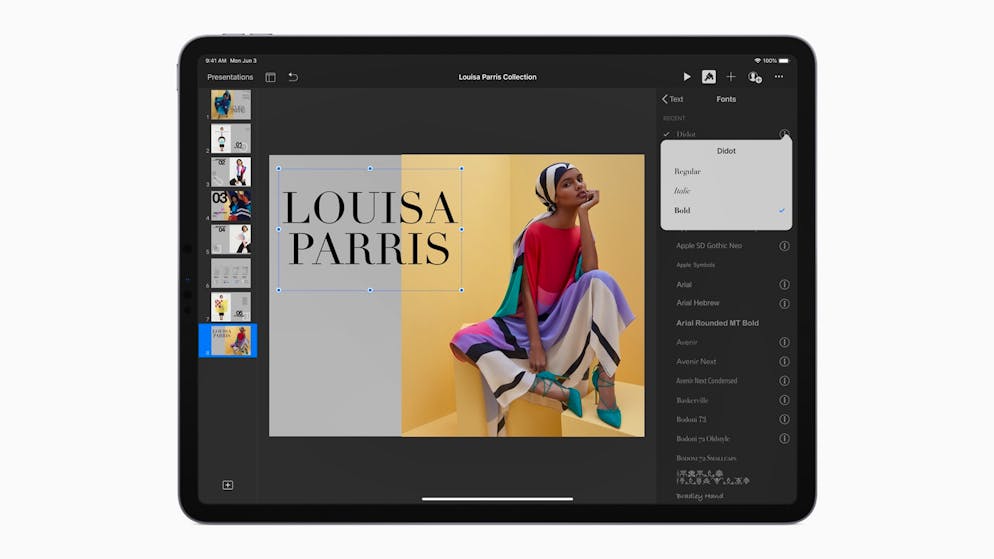Image resolution: width=994 pixels, height=559 pixels.
Task: Select the model photo on the slide
Action: tap(523, 295)
